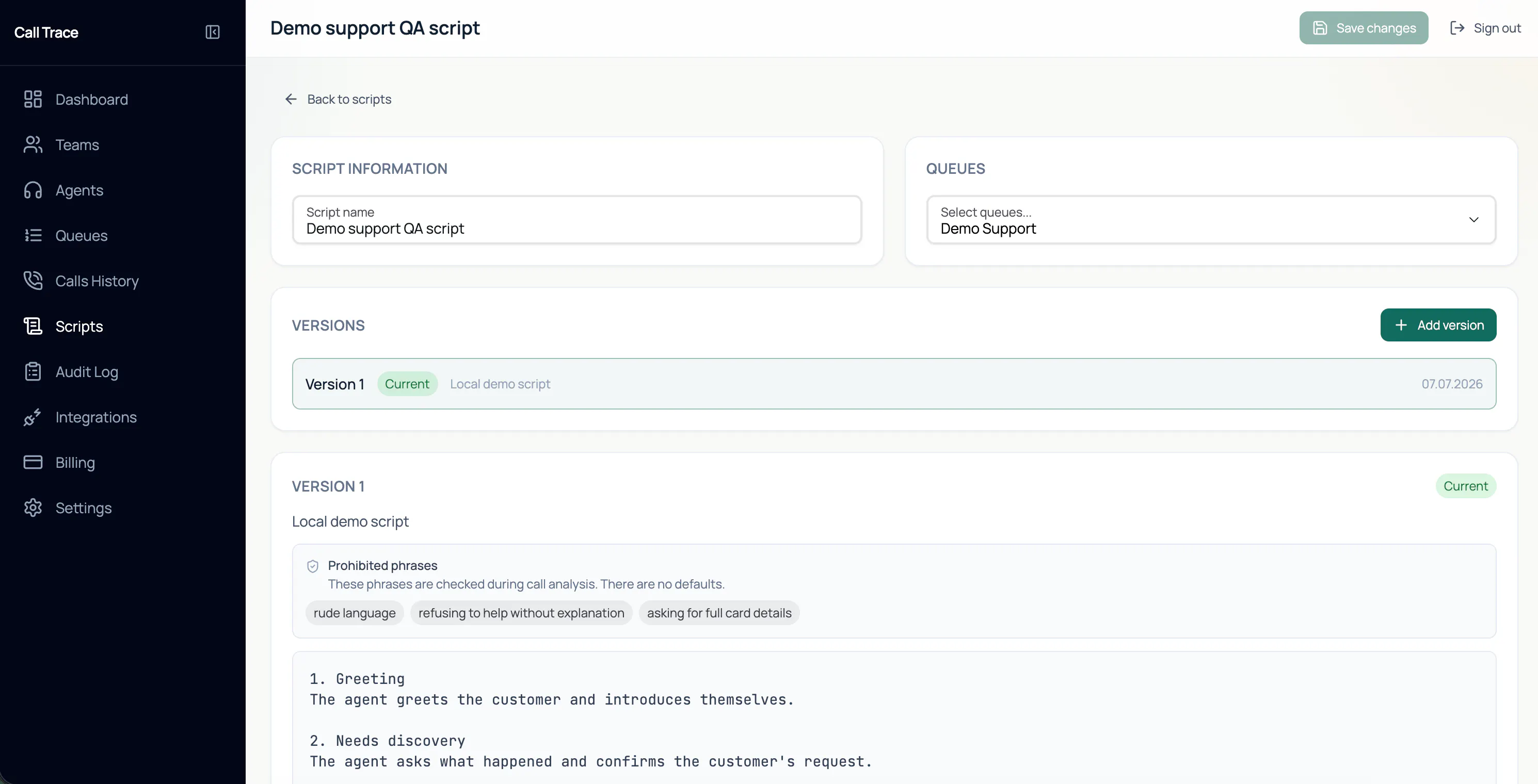Open the Calls History phone icon

click(33, 281)
